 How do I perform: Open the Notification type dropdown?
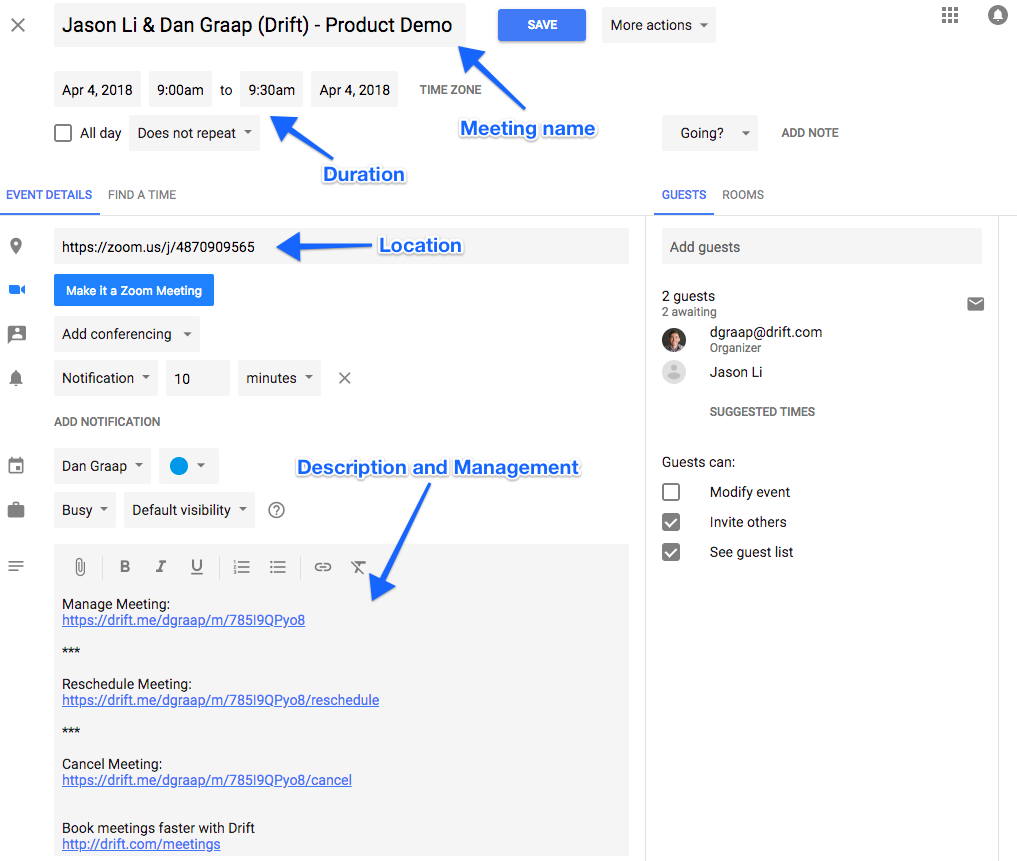tap(106, 378)
